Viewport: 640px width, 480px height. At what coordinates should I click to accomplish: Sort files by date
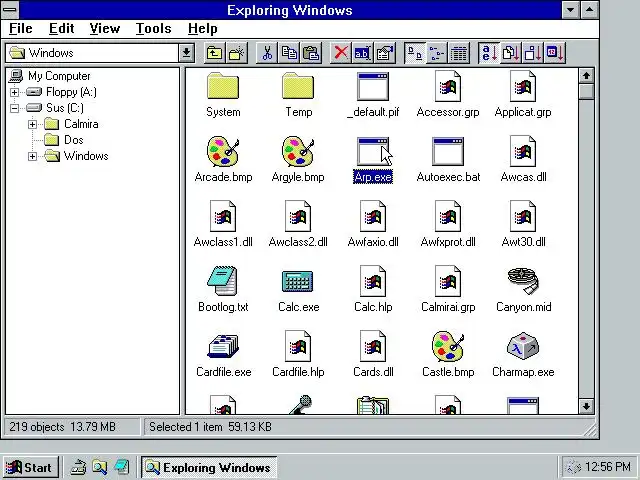tap(556, 53)
